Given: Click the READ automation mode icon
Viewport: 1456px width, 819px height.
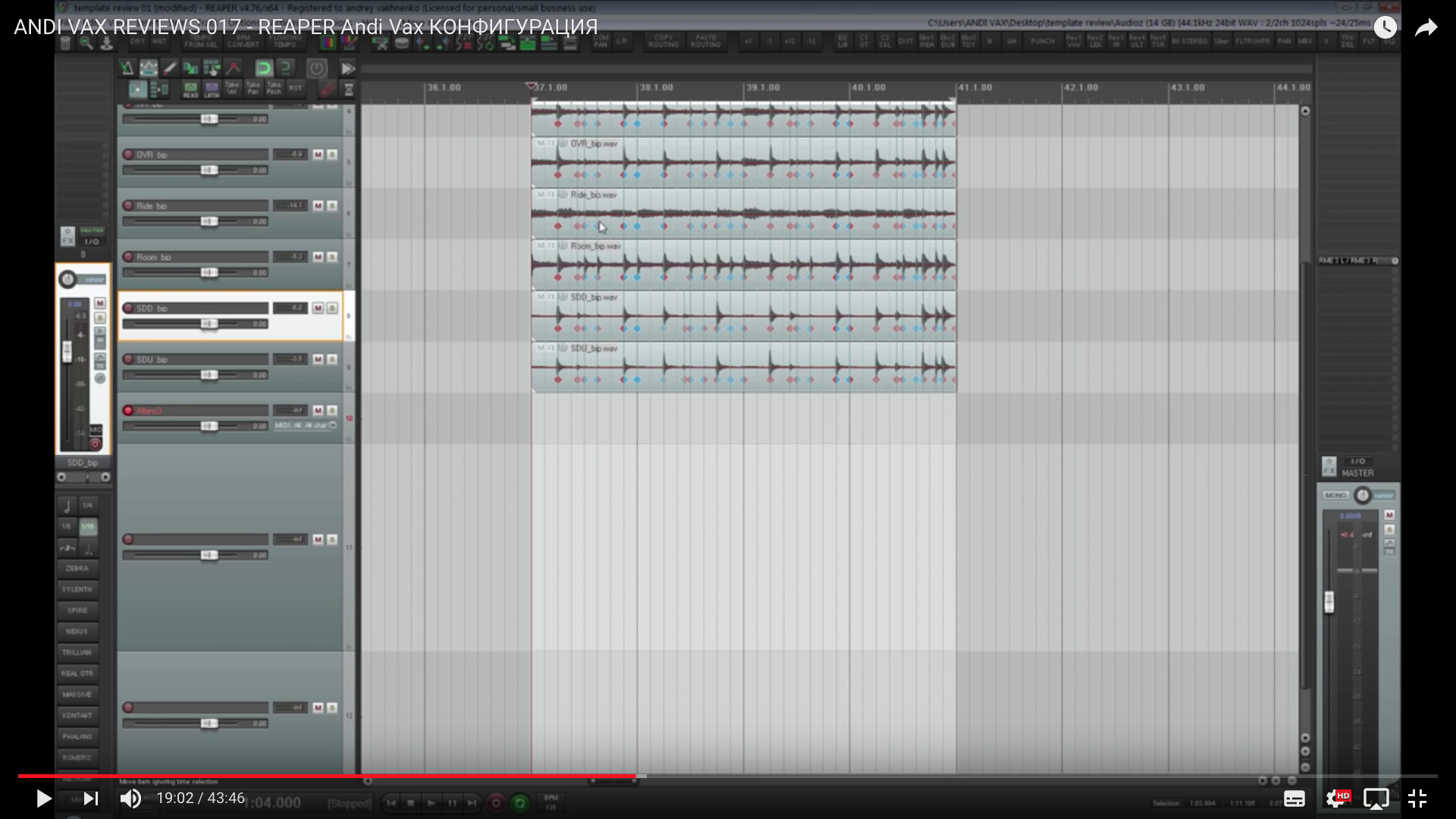Looking at the screenshot, I should coord(190,90).
